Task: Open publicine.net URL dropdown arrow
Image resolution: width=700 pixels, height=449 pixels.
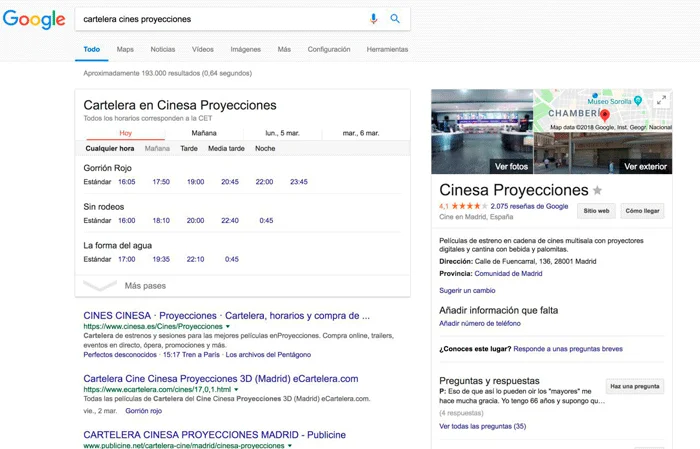Action: click(289, 445)
